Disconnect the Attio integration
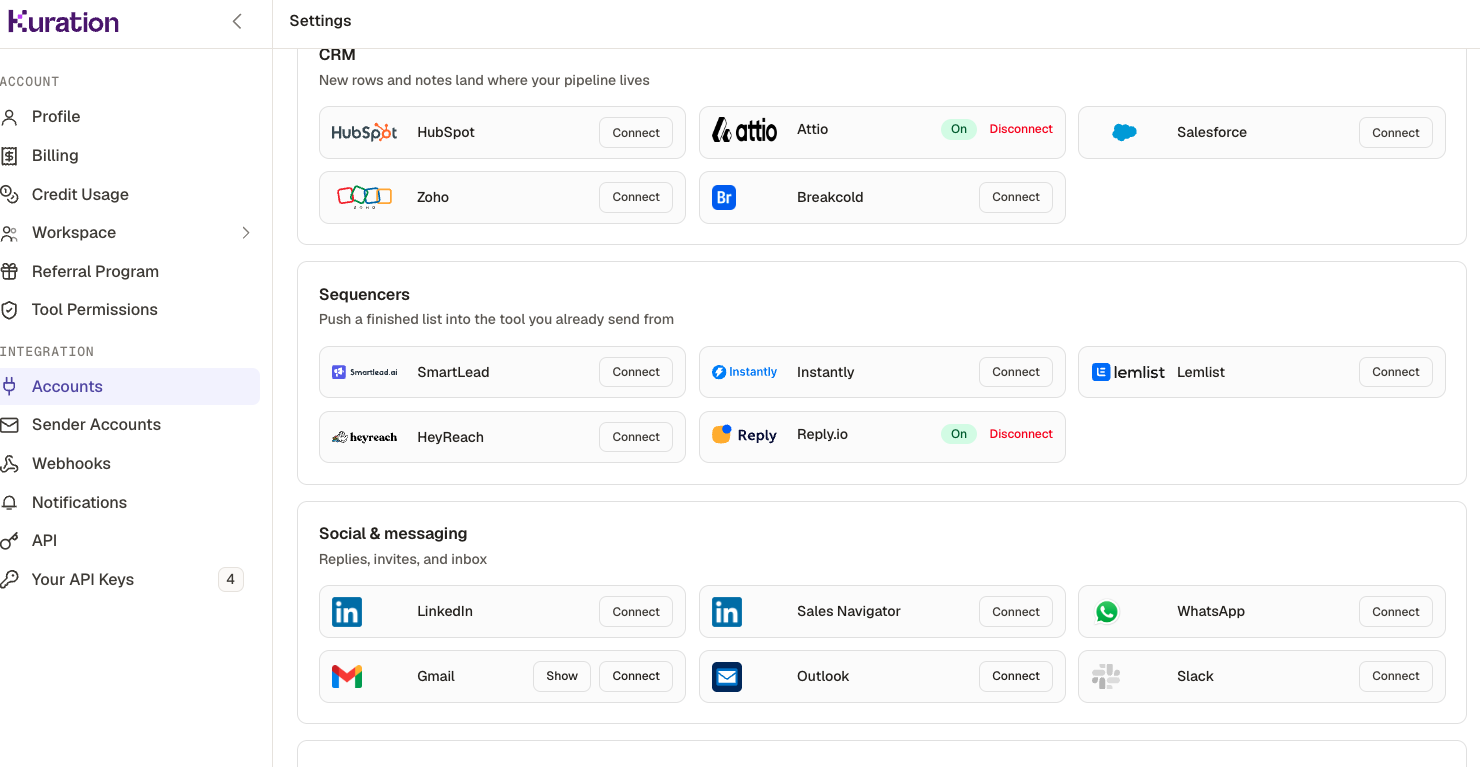The width and height of the screenshot is (1480, 767). (x=1021, y=129)
